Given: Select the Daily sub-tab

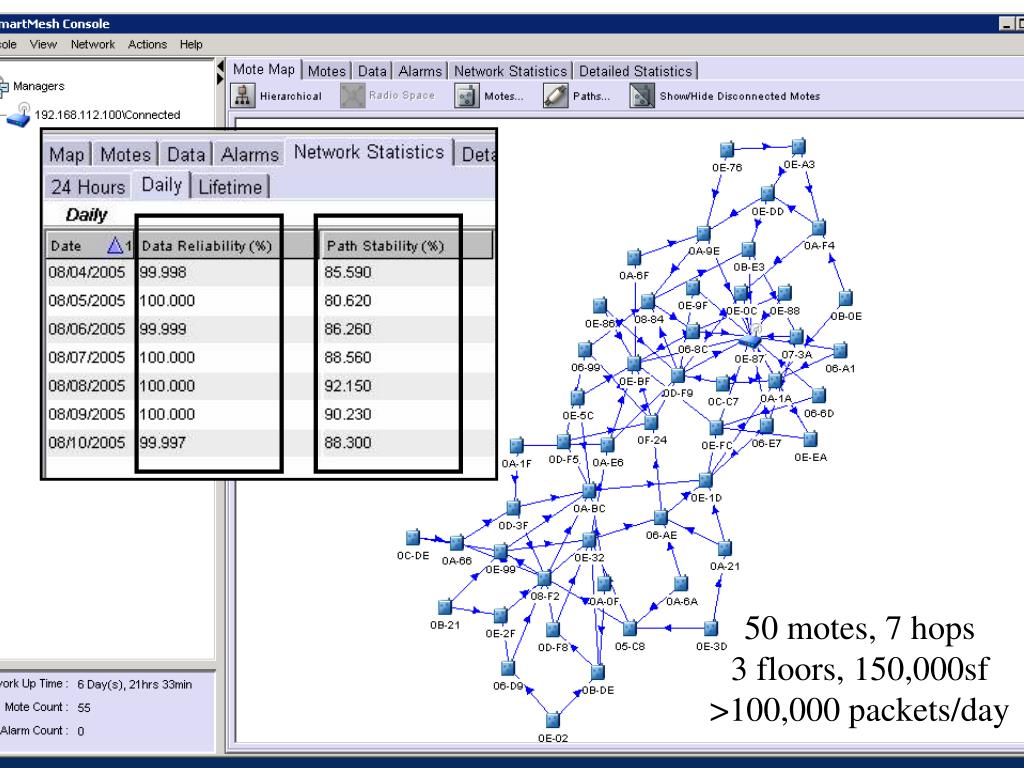Looking at the screenshot, I should pyautogui.click(x=161, y=185).
